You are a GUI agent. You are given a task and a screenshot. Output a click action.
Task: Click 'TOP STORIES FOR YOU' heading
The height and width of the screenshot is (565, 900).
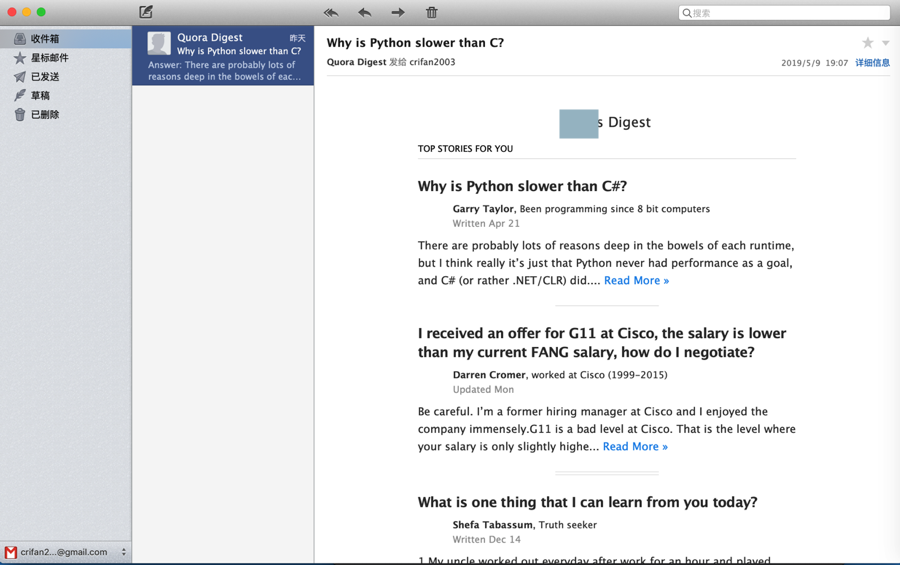coord(465,149)
